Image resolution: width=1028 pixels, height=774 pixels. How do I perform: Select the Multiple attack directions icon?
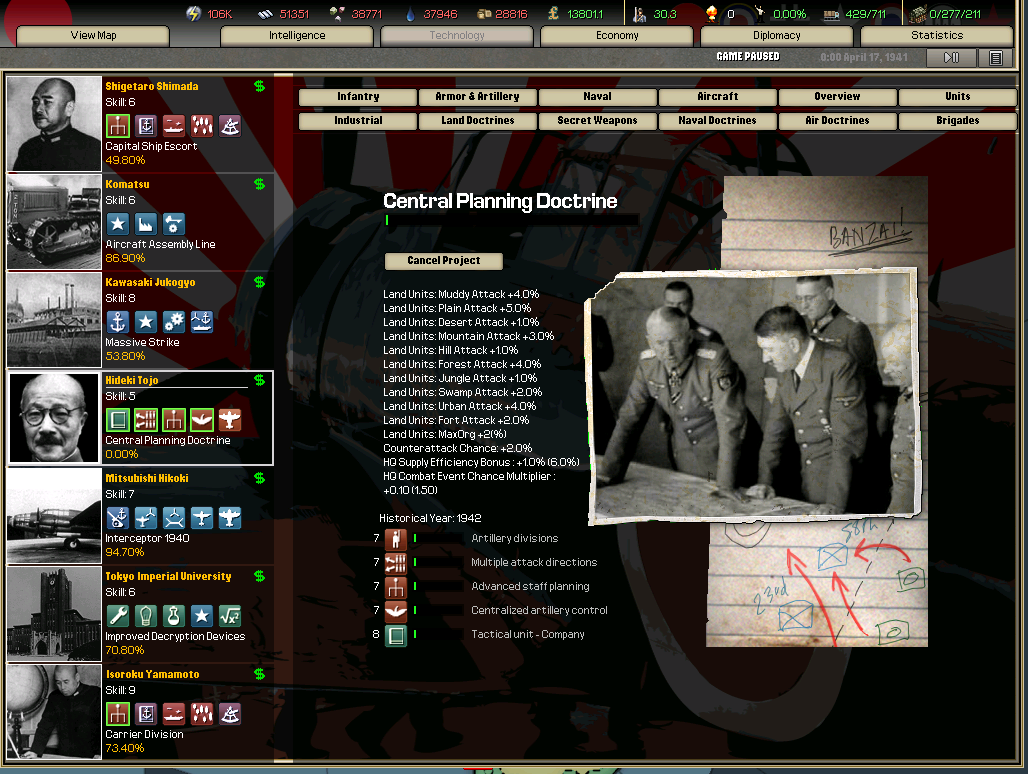point(396,563)
